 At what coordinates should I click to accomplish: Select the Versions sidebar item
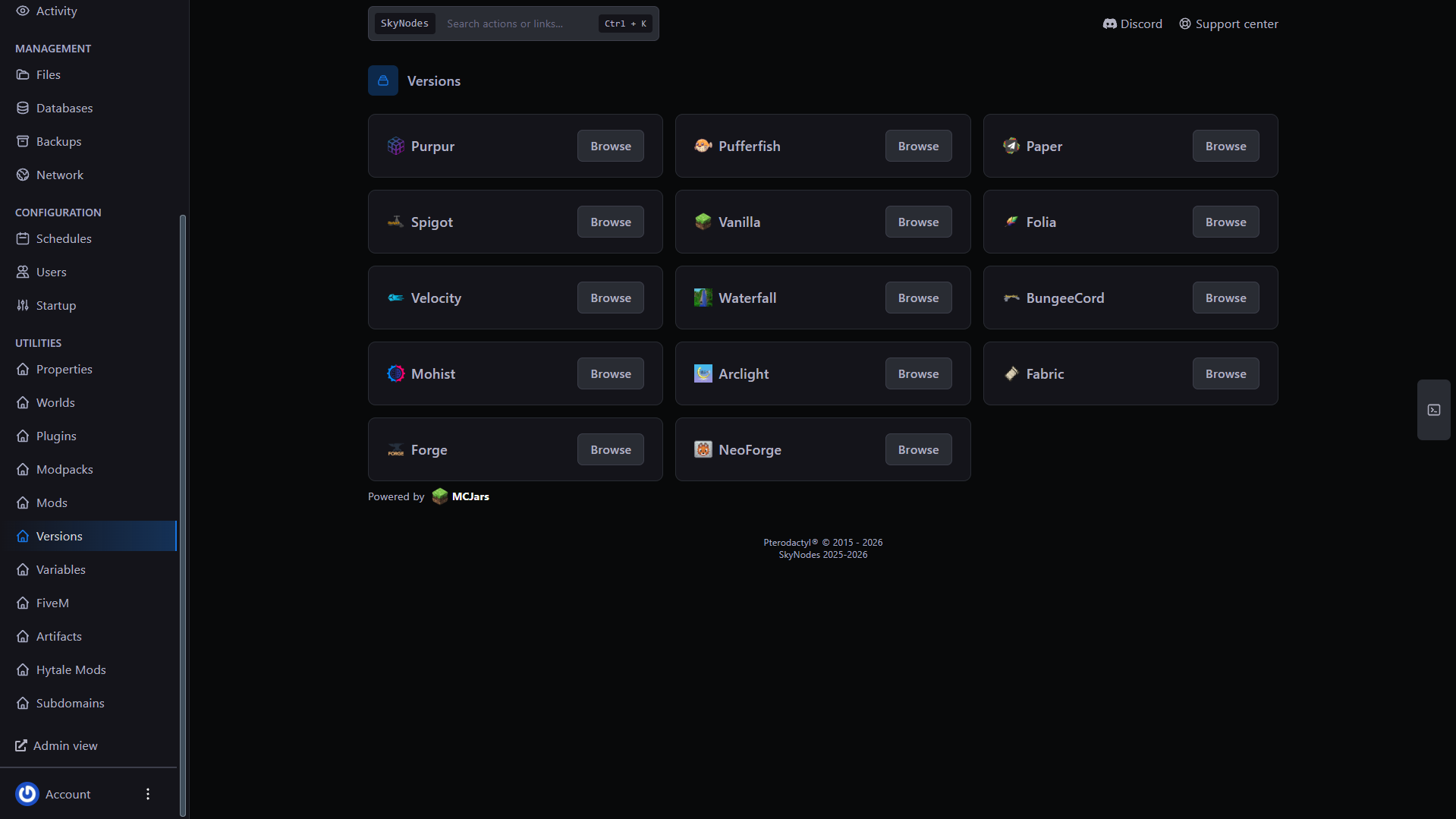[x=88, y=536]
